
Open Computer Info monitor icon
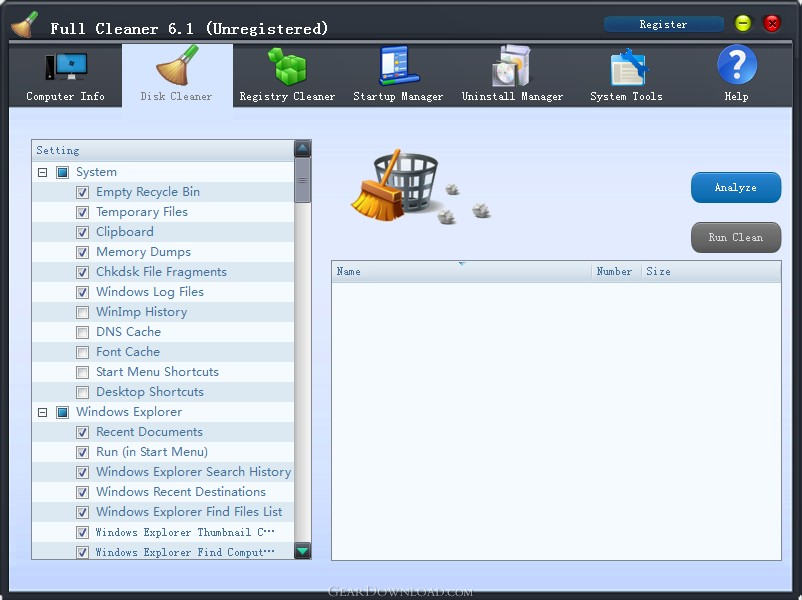pyautogui.click(x=66, y=67)
